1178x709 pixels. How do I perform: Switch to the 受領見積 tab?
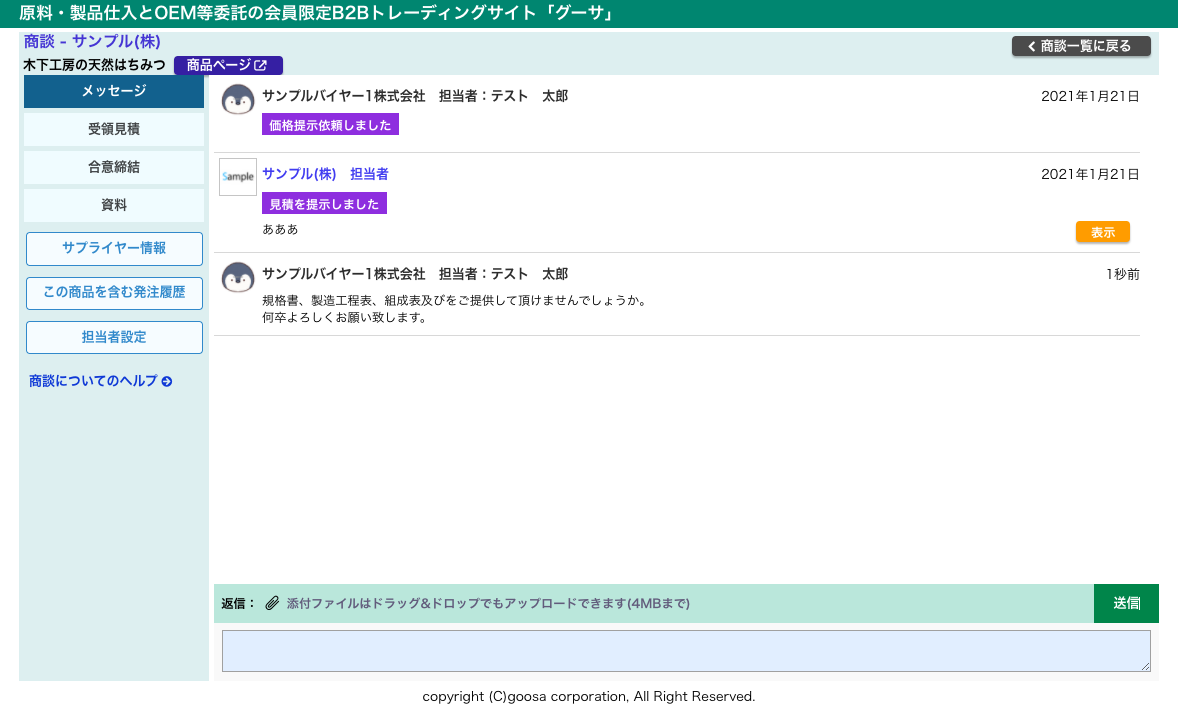point(114,129)
